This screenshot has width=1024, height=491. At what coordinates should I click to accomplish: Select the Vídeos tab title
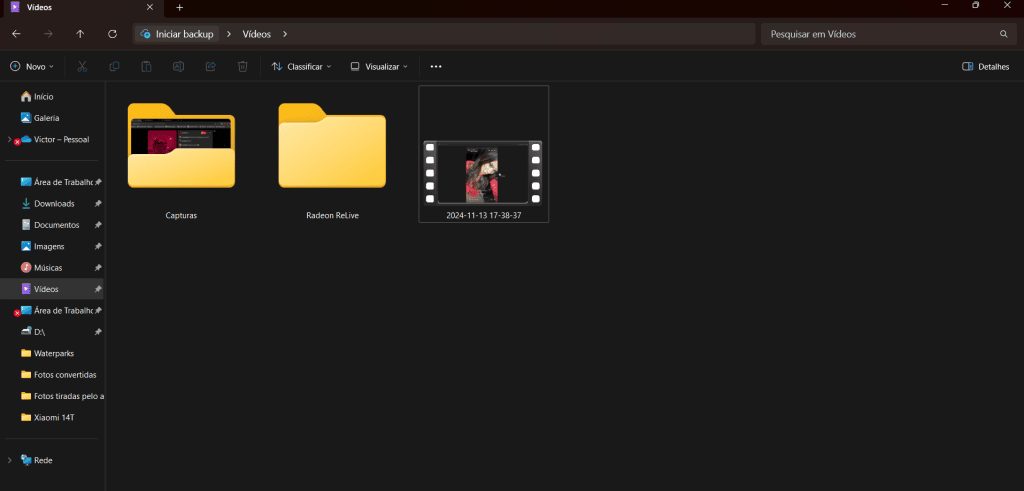click(x=40, y=8)
